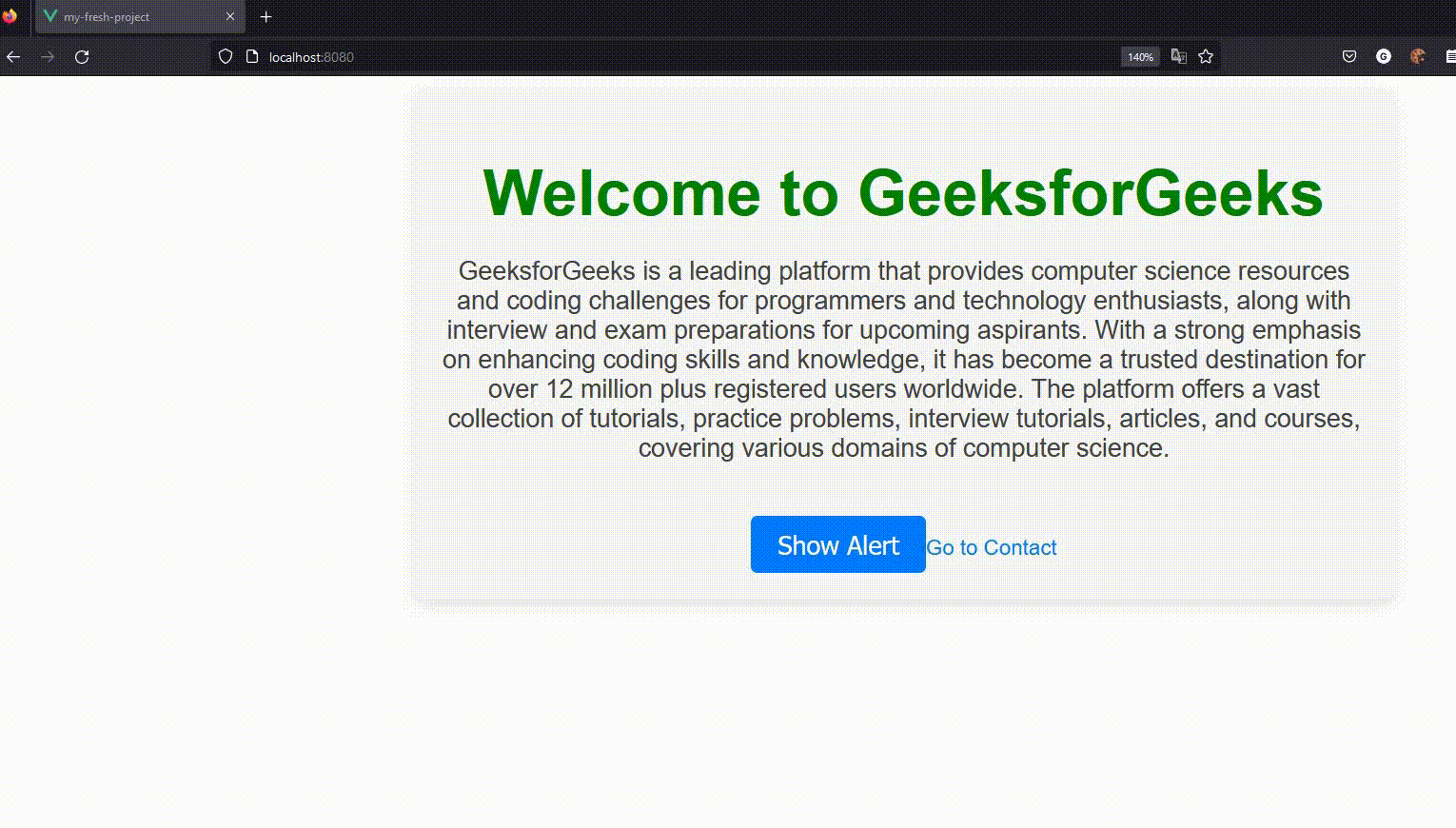Click the GeeksforGeeks description paragraph
Viewport: 1456px width, 828px height.
tap(903, 360)
